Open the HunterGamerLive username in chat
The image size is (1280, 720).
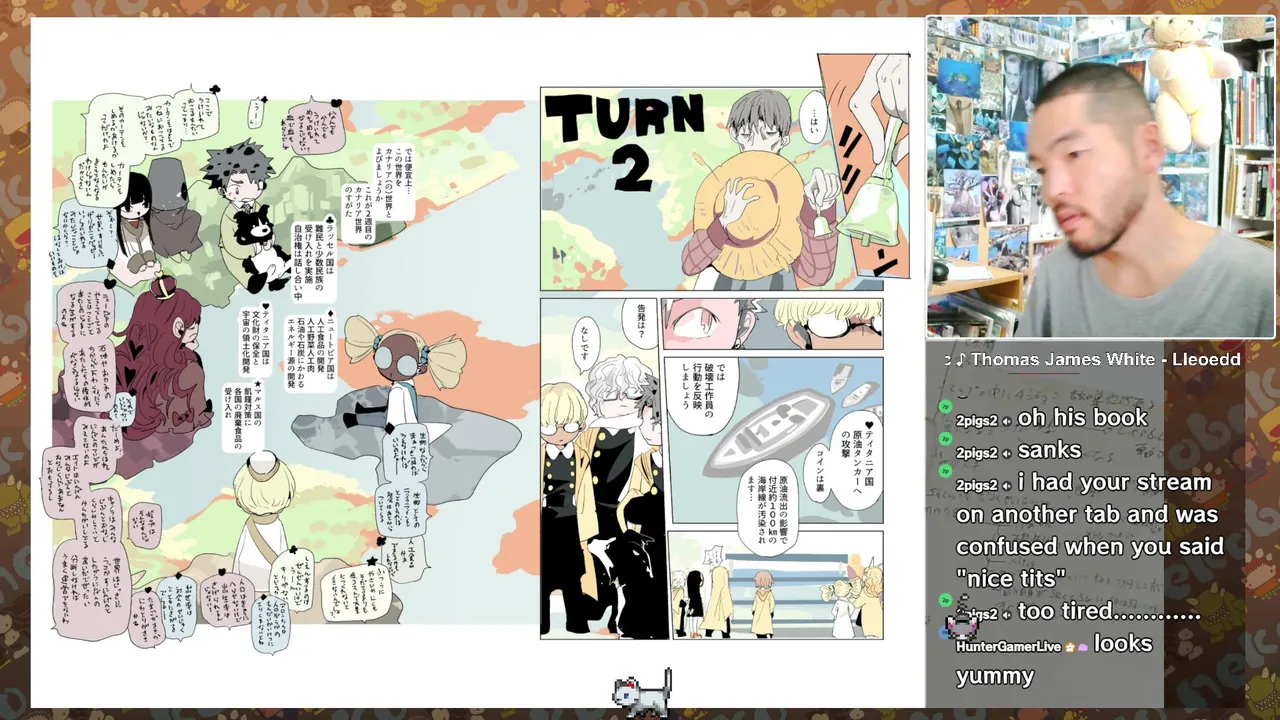click(1009, 647)
